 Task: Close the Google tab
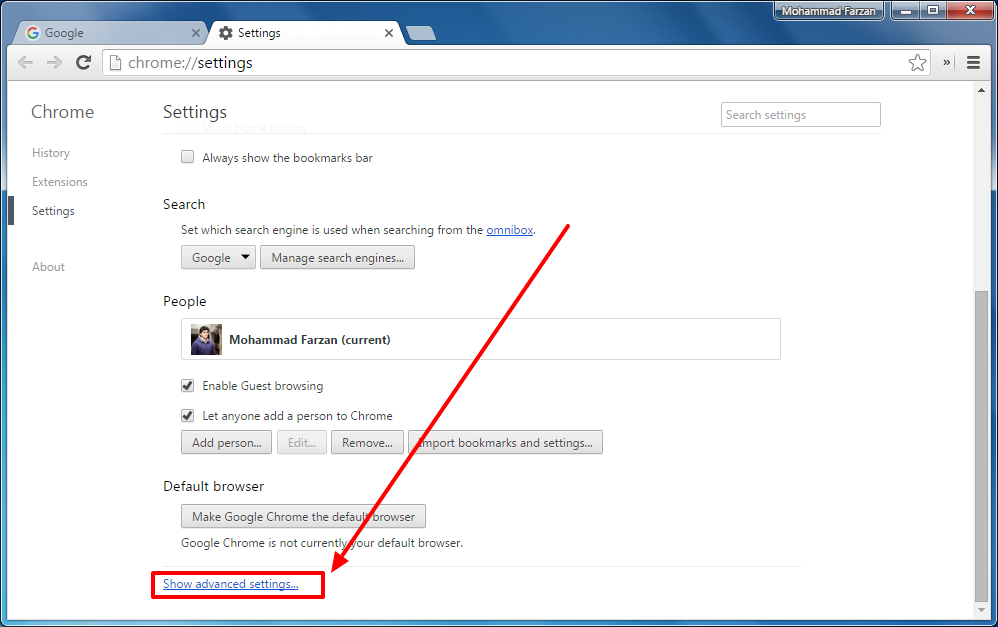pos(195,33)
